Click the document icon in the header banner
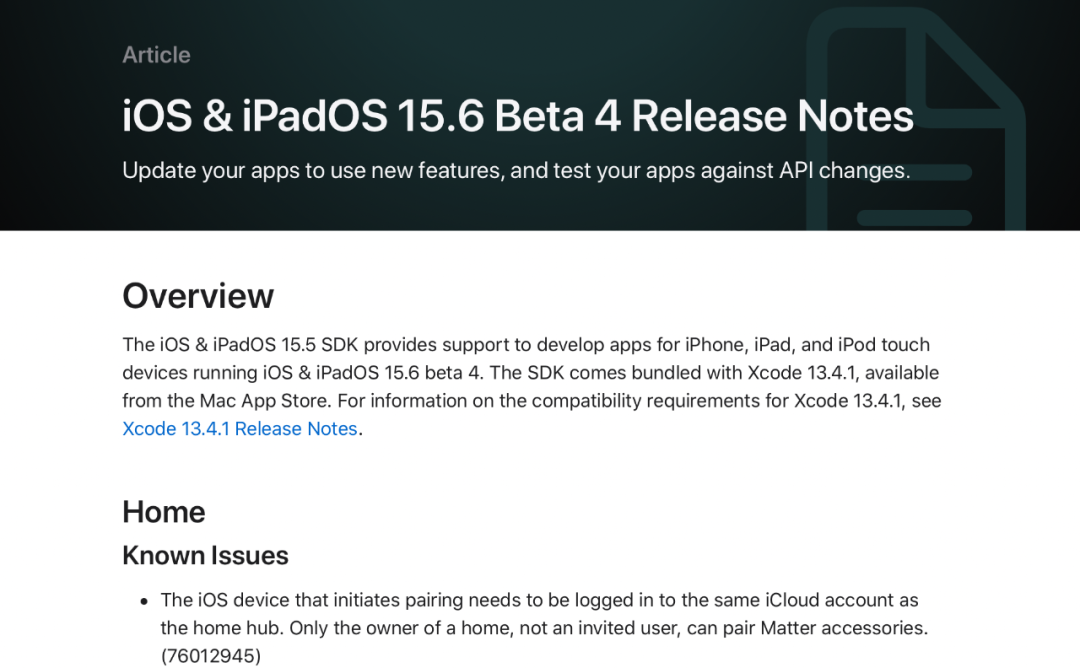This screenshot has width=1080, height=668. pos(917,120)
